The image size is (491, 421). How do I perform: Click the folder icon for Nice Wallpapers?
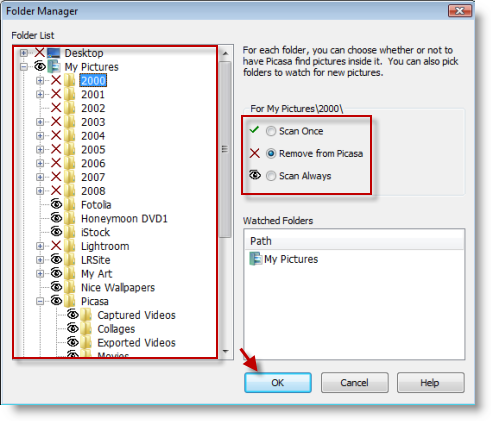click(x=70, y=287)
